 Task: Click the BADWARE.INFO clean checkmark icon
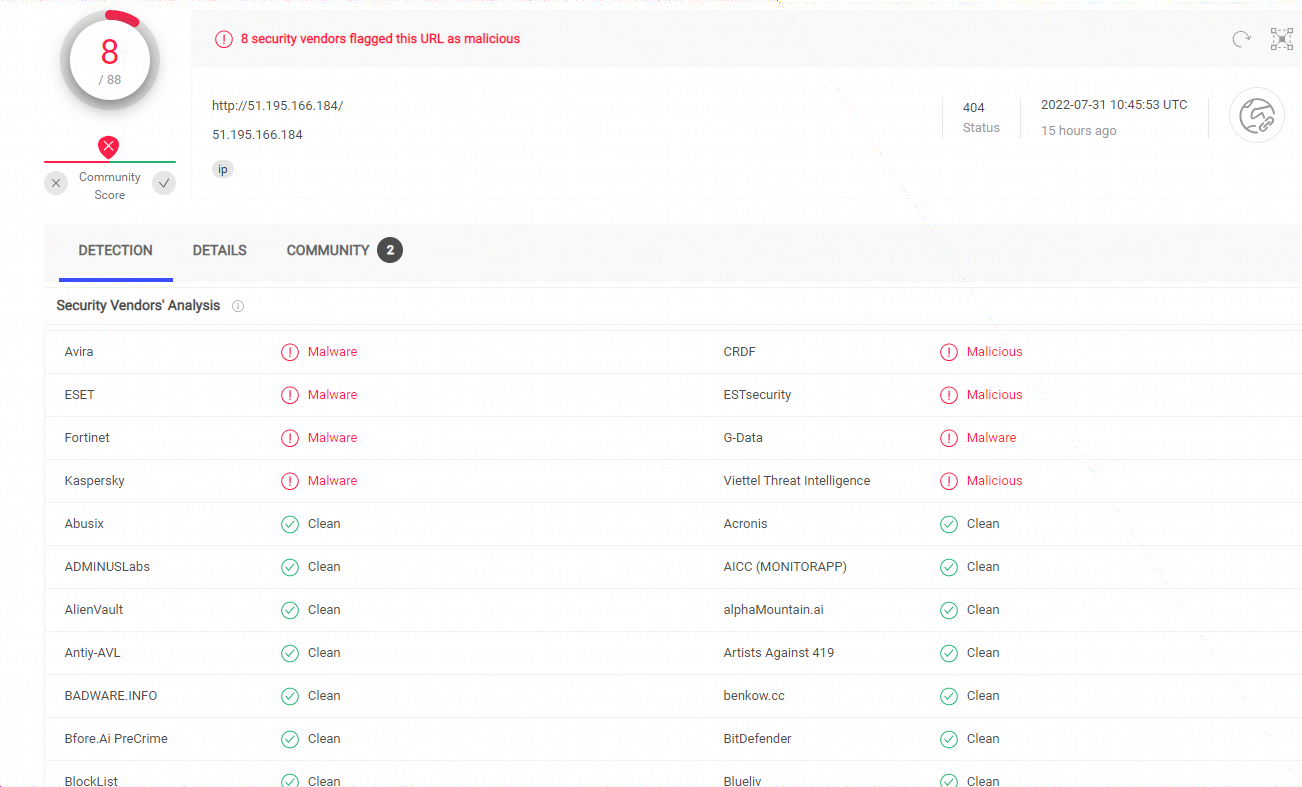(290, 696)
